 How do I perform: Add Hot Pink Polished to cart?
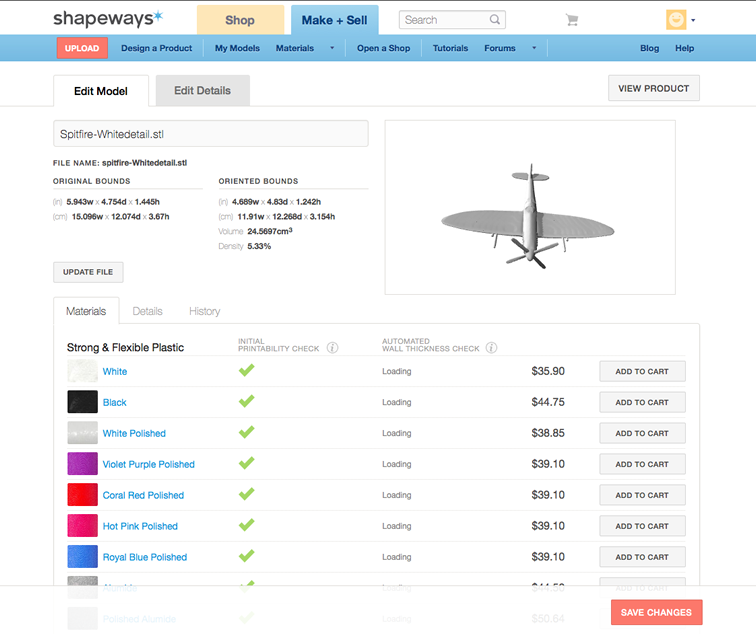642,526
